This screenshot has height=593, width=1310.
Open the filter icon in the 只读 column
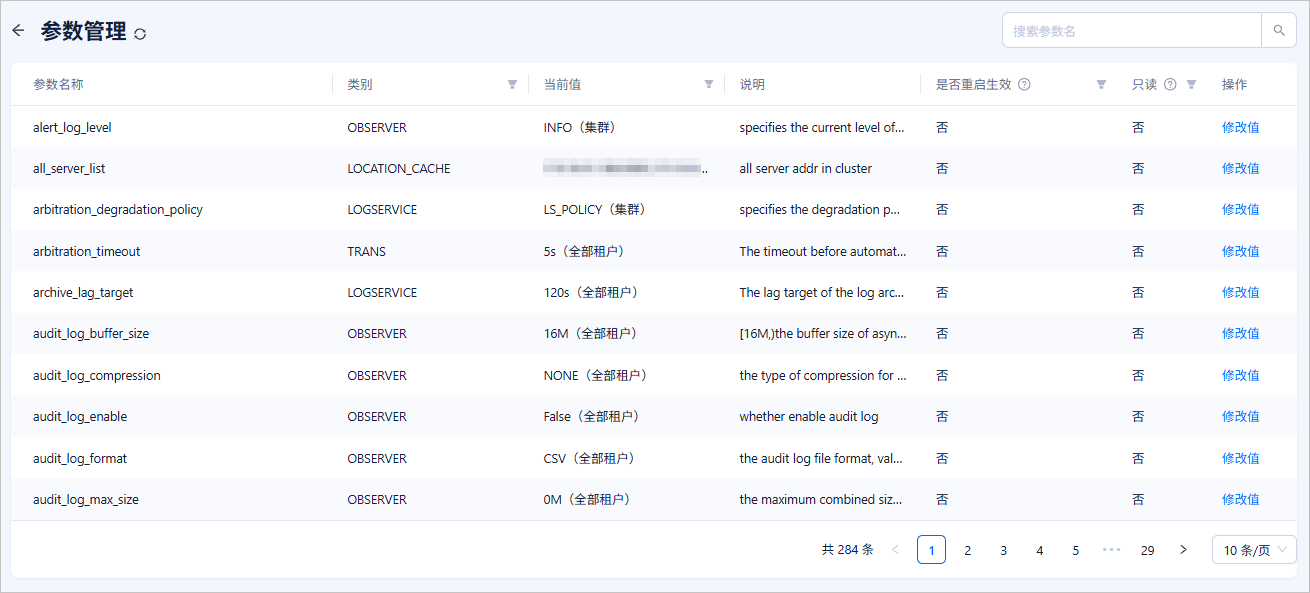pos(1191,85)
